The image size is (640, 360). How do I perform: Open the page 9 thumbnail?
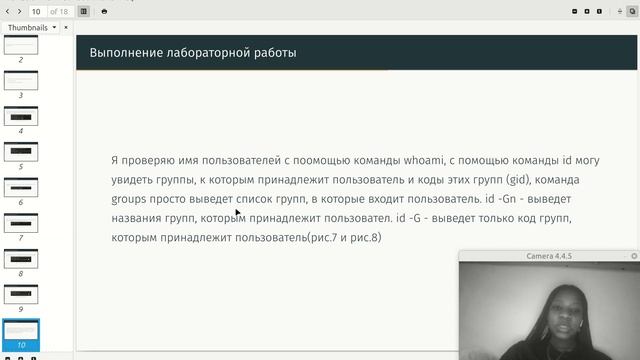tap(21, 294)
